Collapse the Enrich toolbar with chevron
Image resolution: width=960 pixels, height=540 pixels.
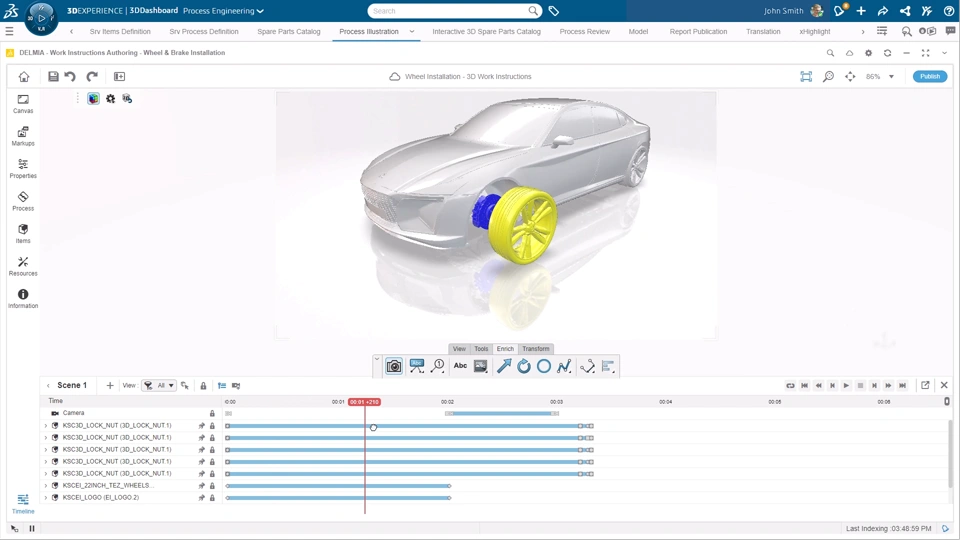(377, 359)
